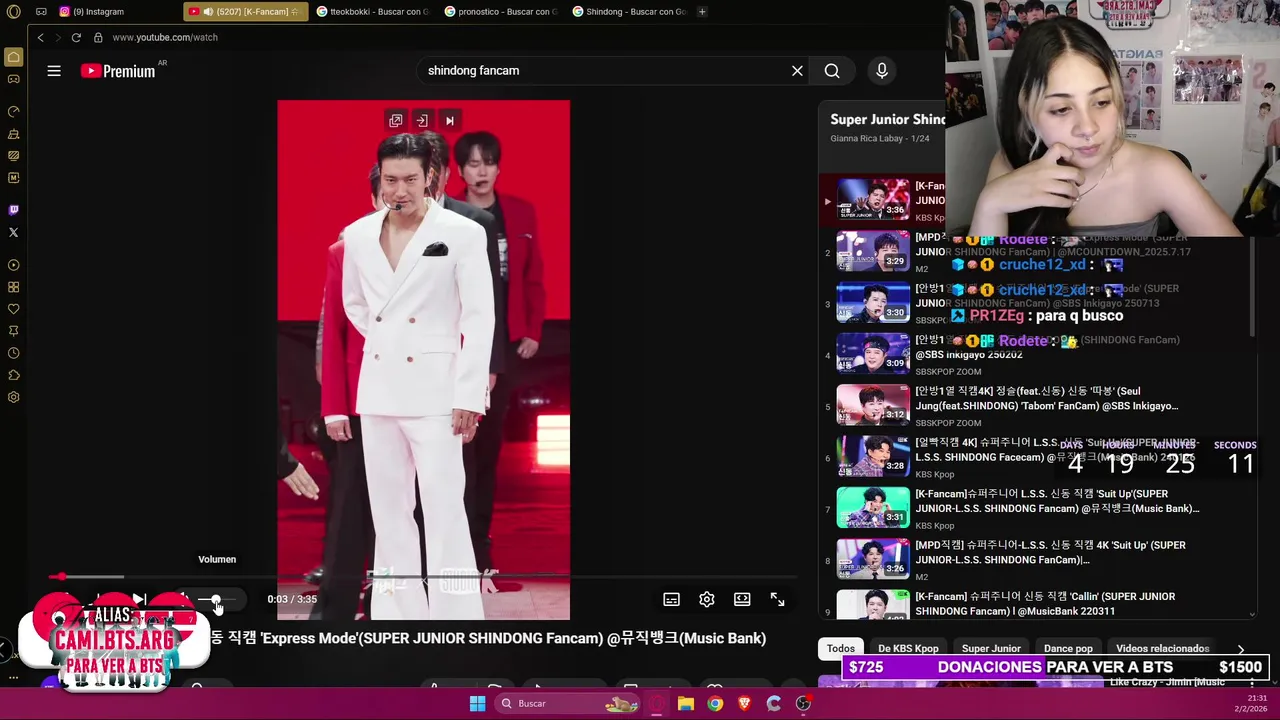Image resolution: width=1280 pixels, height=720 pixels.
Task: Click the video progress bar scrubber
Action: tap(62, 576)
